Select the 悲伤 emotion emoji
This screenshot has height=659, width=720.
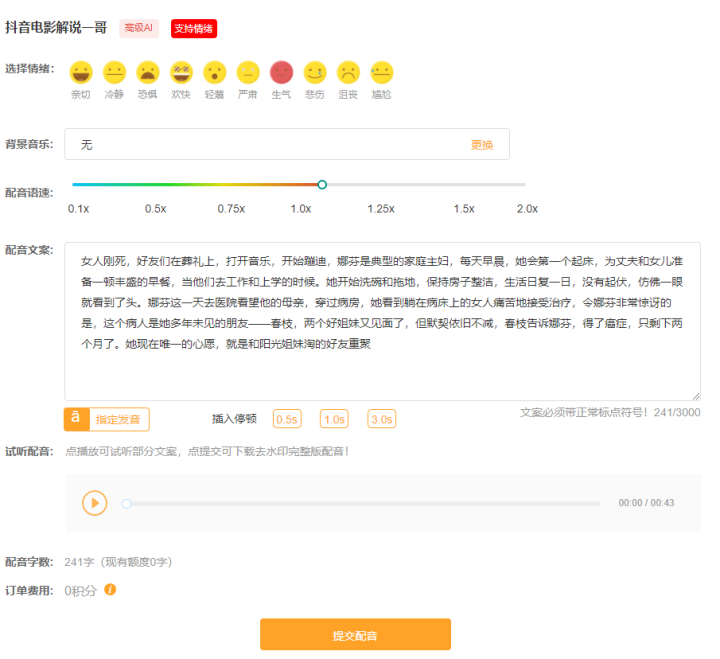tap(315, 73)
